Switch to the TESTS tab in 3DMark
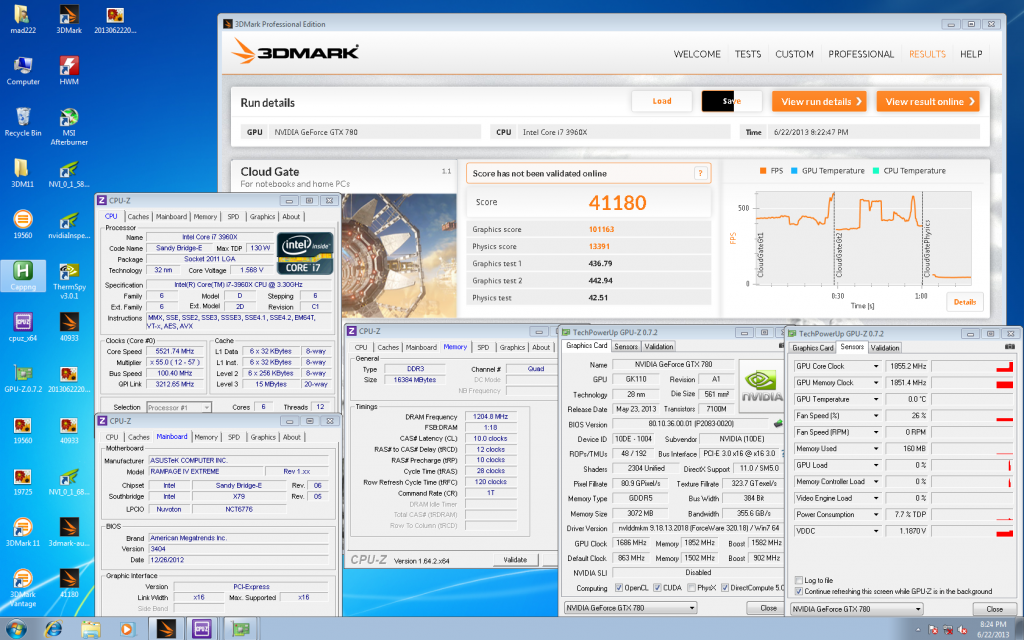Viewport: 1024px width, 640px height. pyautogui.click(x=747, y=54)
